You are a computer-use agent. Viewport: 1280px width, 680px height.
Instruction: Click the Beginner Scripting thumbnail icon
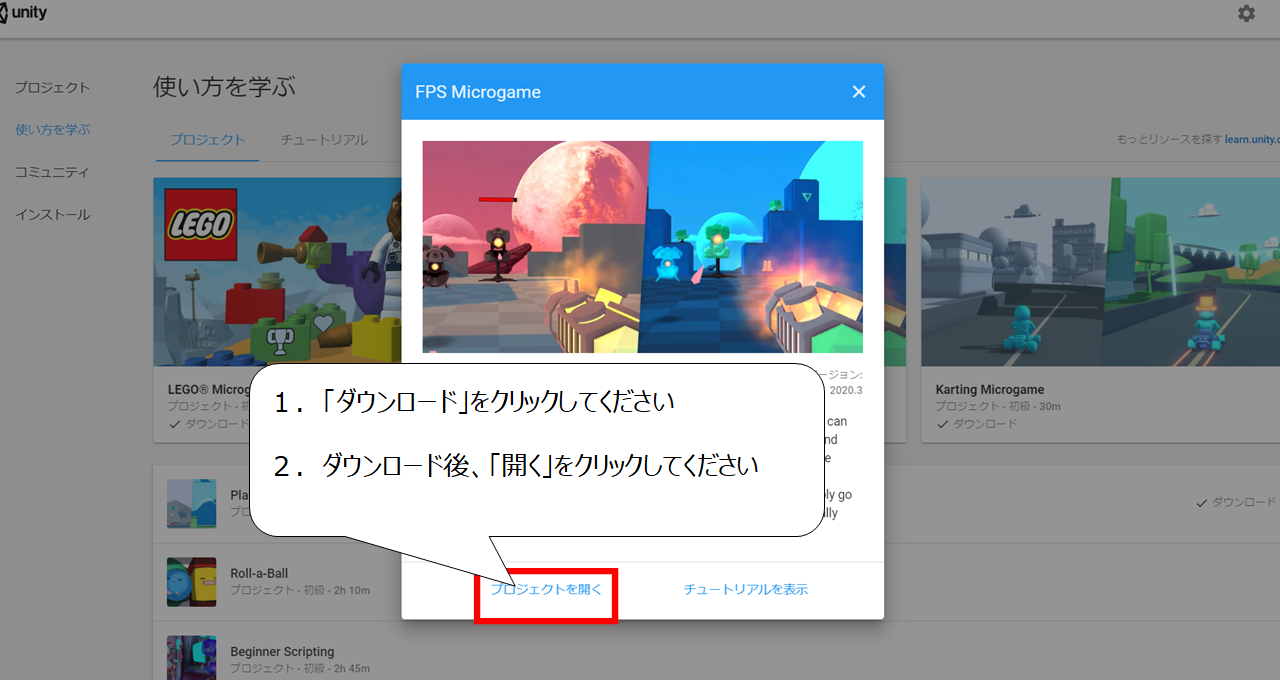[191, 658]
